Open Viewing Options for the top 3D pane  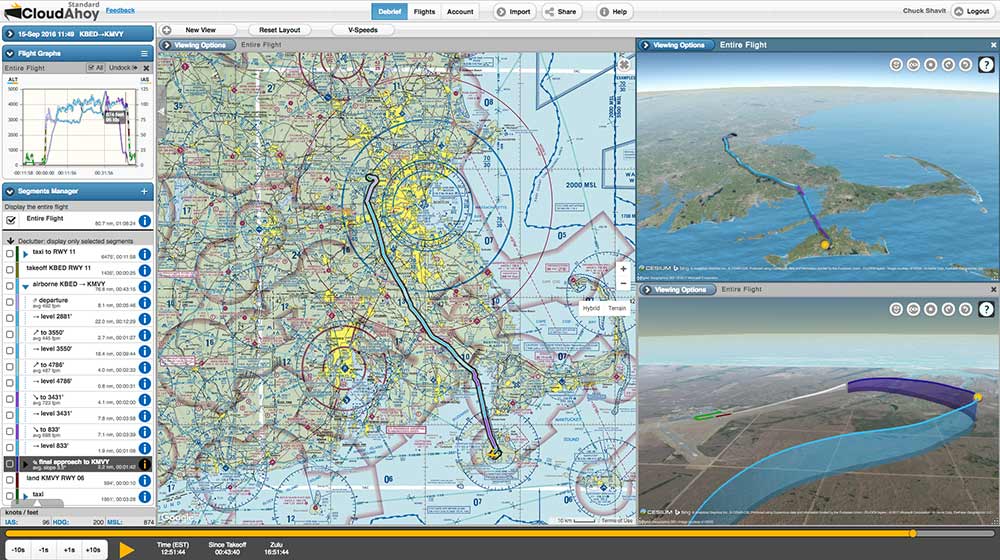(674, 45)
